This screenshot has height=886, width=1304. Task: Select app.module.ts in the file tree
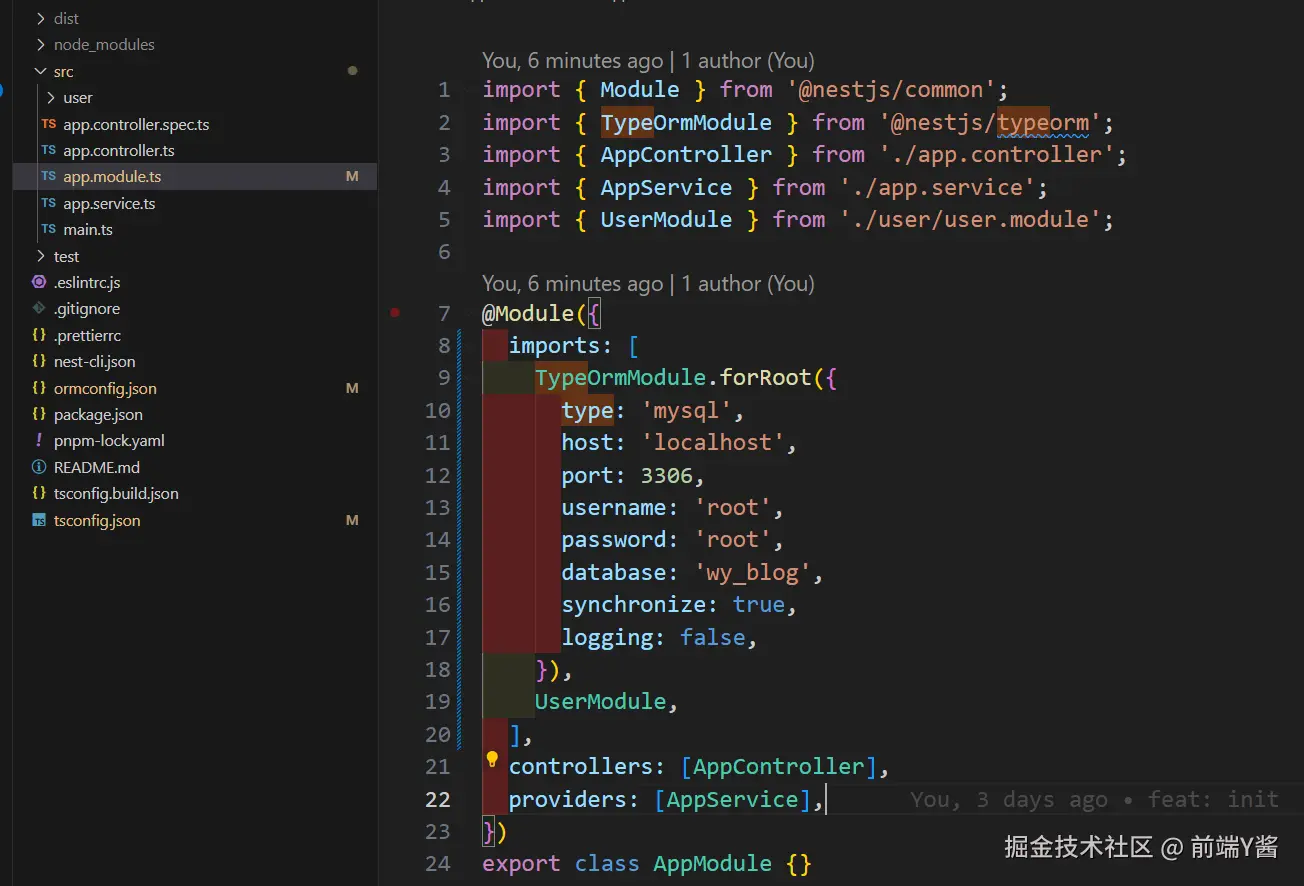112,177
